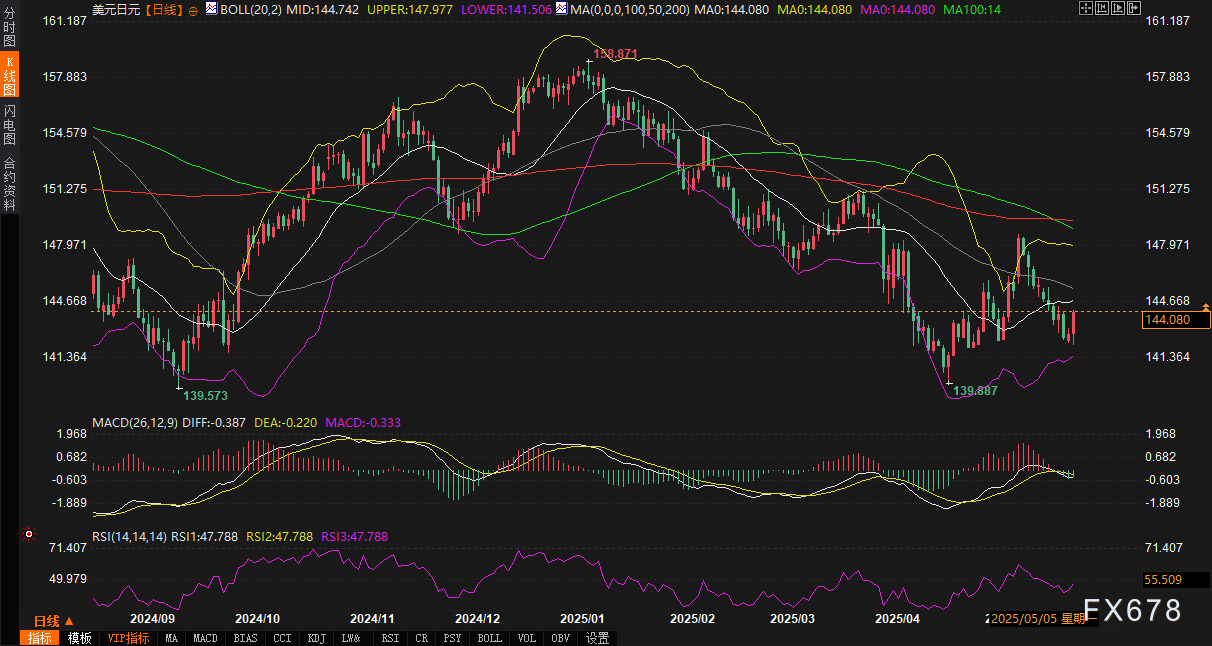Switch to the 模板 tab at bottom
The width and height of the screenshot is (1212, 646).
pyautogui.click(x=80, y=638)
